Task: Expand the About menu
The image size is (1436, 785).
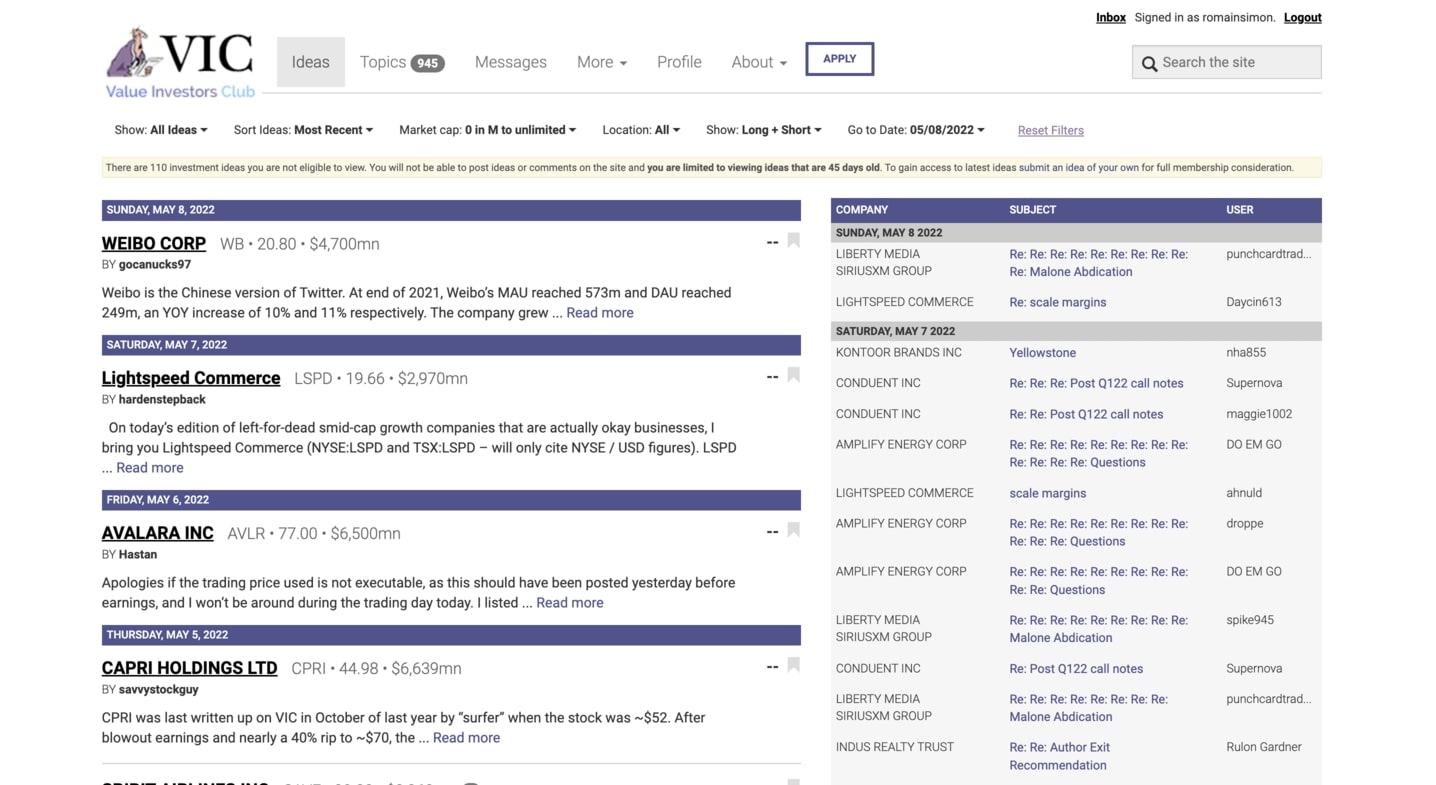Action: tap(759, 62)
